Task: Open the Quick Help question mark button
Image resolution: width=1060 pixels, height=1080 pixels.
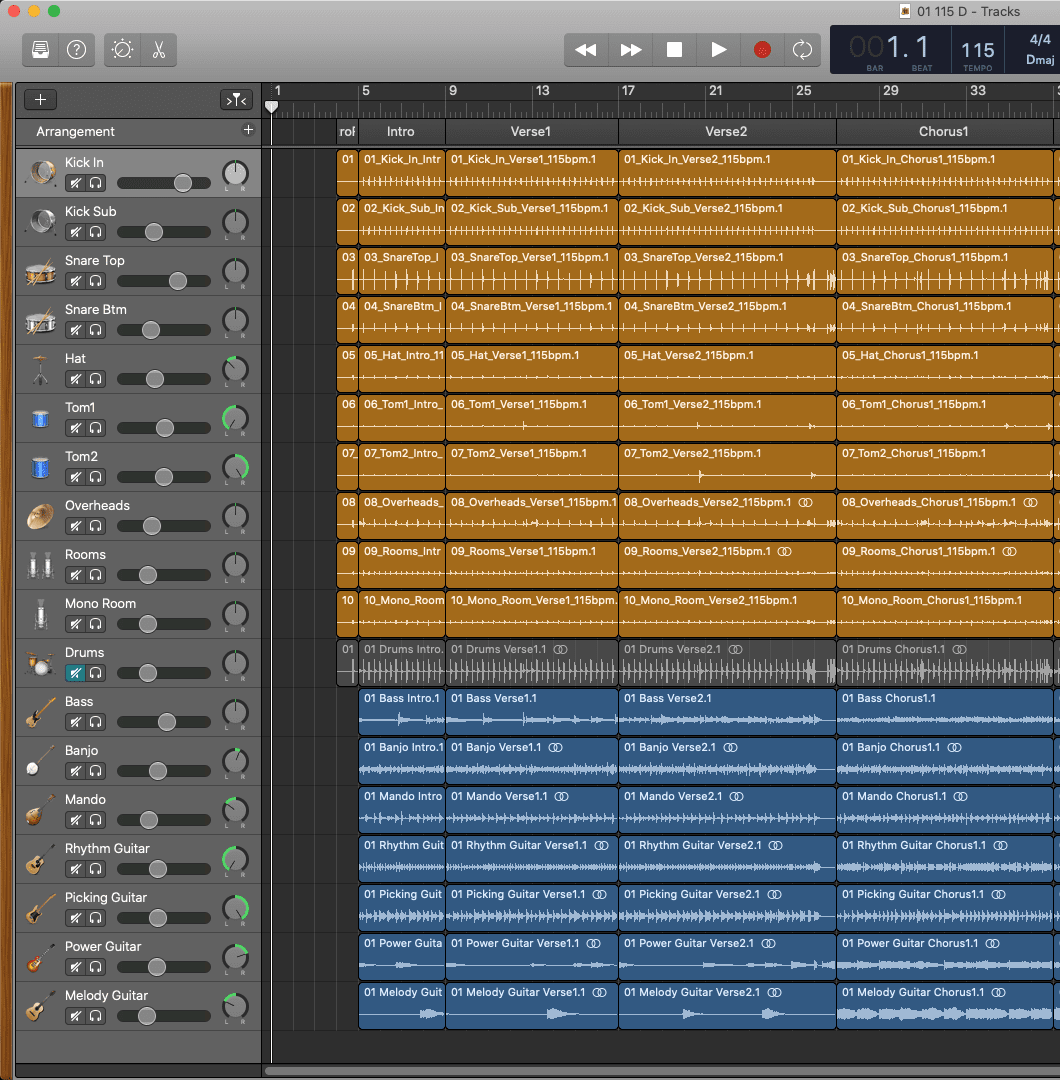Action: 76,50
